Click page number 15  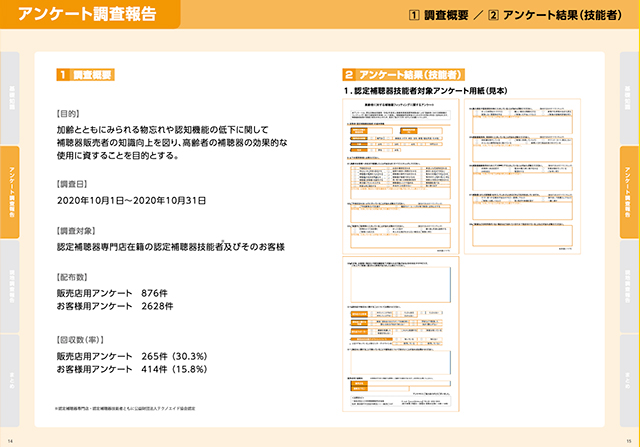[x=629, y=441]
